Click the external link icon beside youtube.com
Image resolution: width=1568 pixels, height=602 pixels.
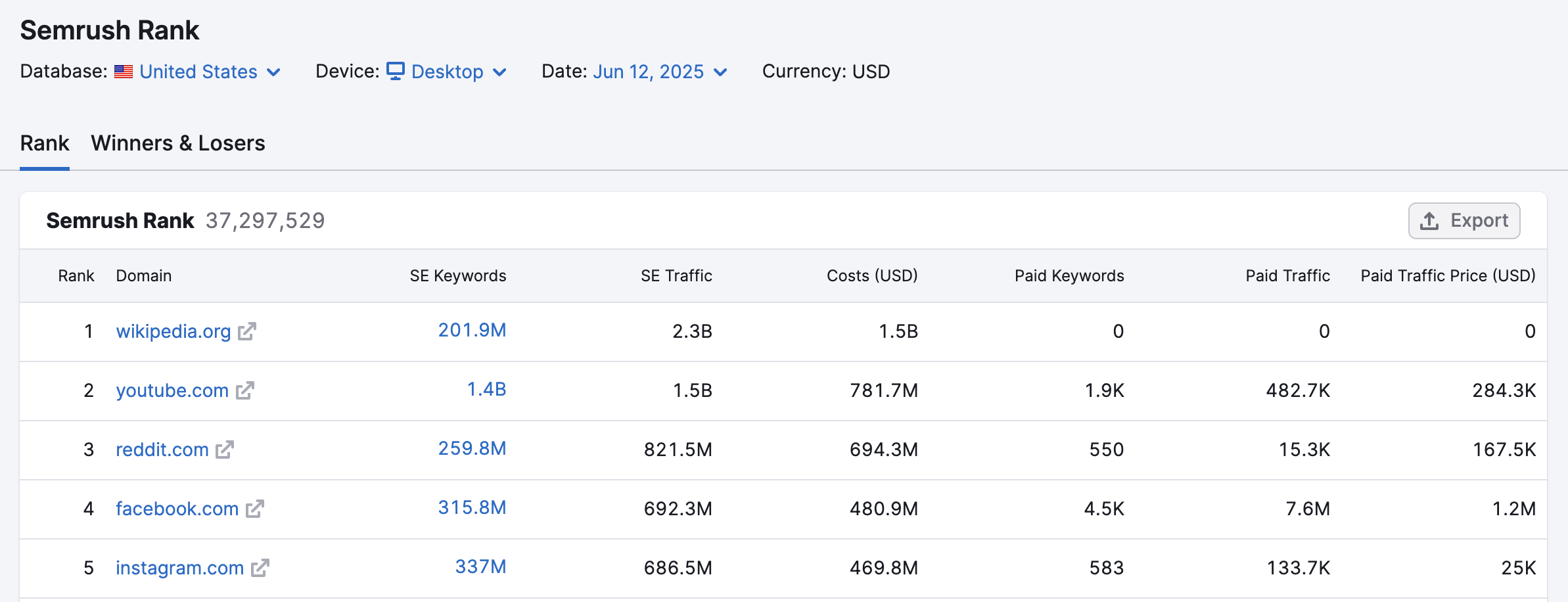coord(244,391)
